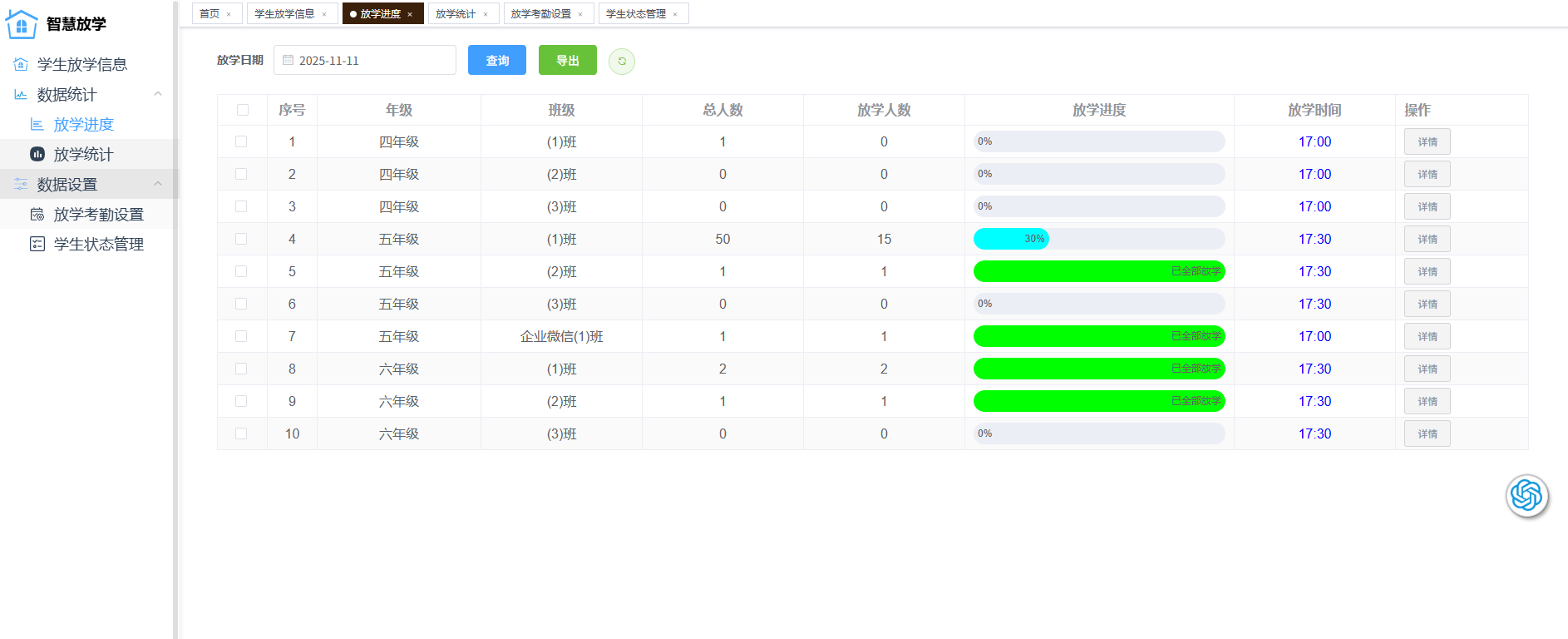Click the 智慧放学 house logo

22,24
